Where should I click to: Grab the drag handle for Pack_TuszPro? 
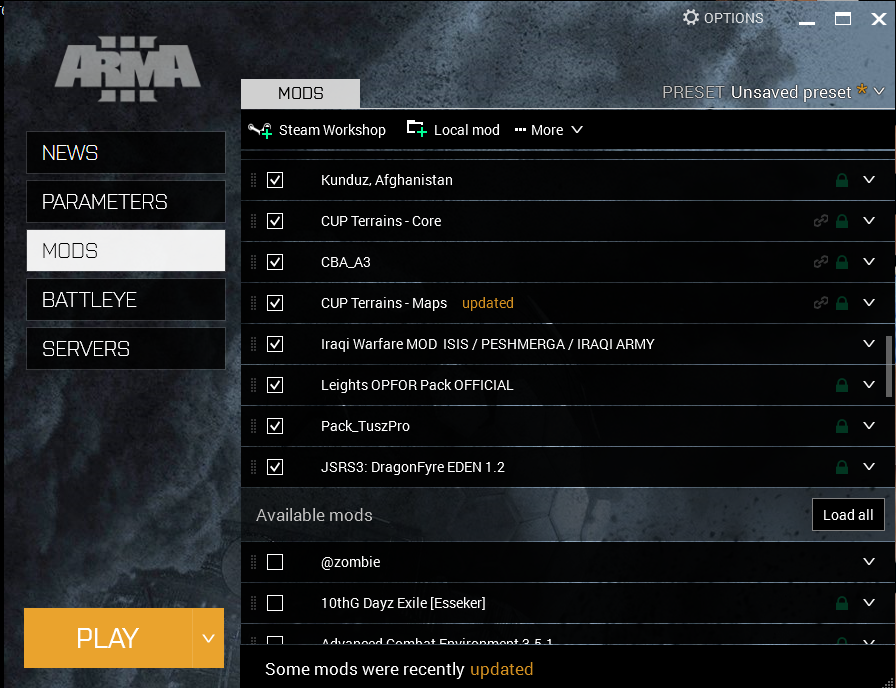[x=253, y=426]
